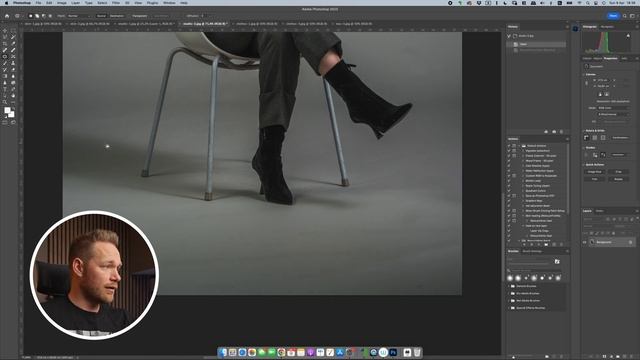Toggle history brush source on studio snapshot
The image size is (640, 360).
509,36
